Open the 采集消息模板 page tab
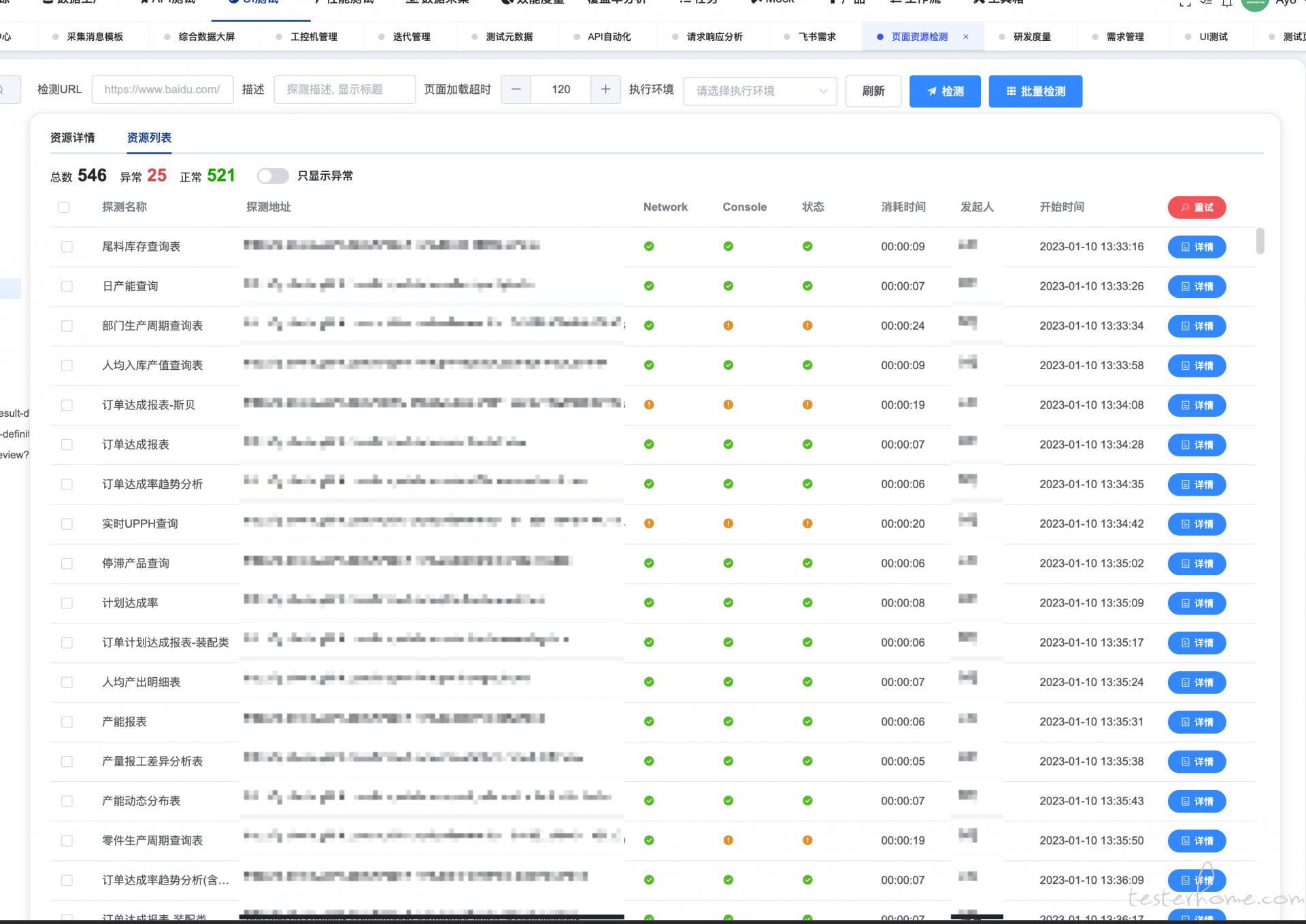1306x924 pixels. click(95, 37)
